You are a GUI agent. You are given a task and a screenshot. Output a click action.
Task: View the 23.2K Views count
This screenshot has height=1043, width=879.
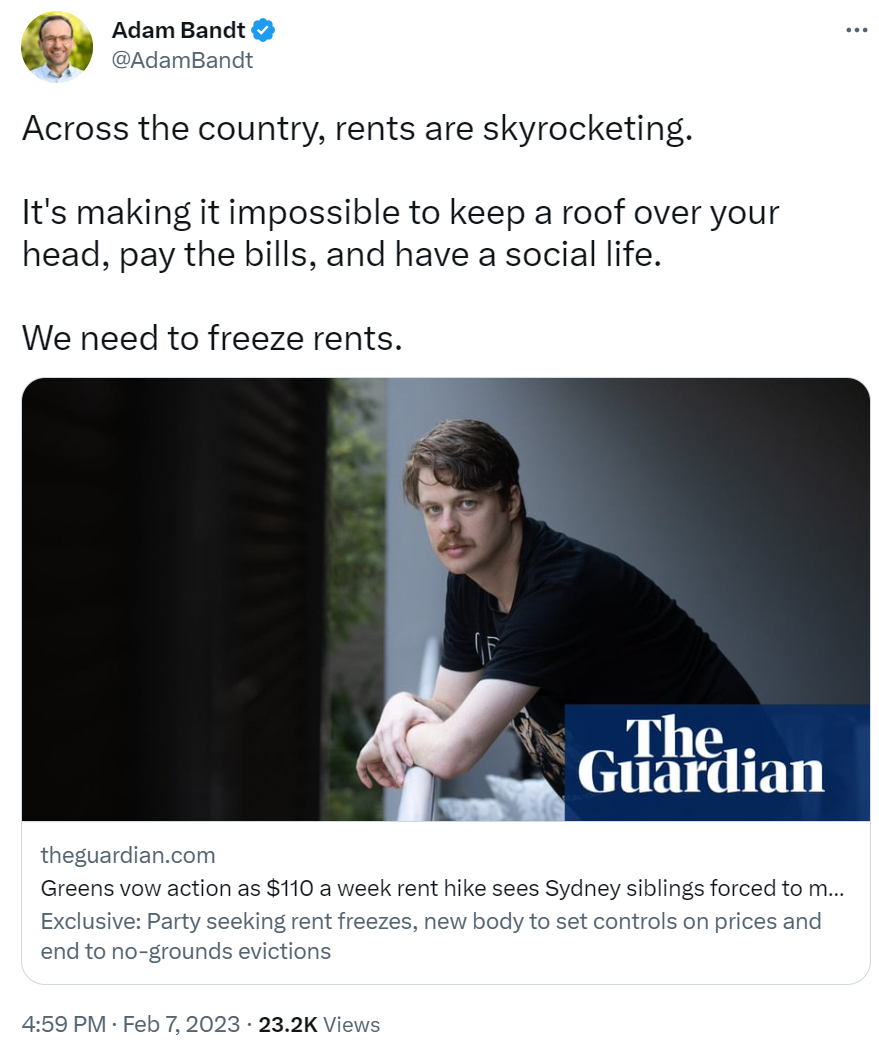pyautogui.click(x=319, y=1024)
